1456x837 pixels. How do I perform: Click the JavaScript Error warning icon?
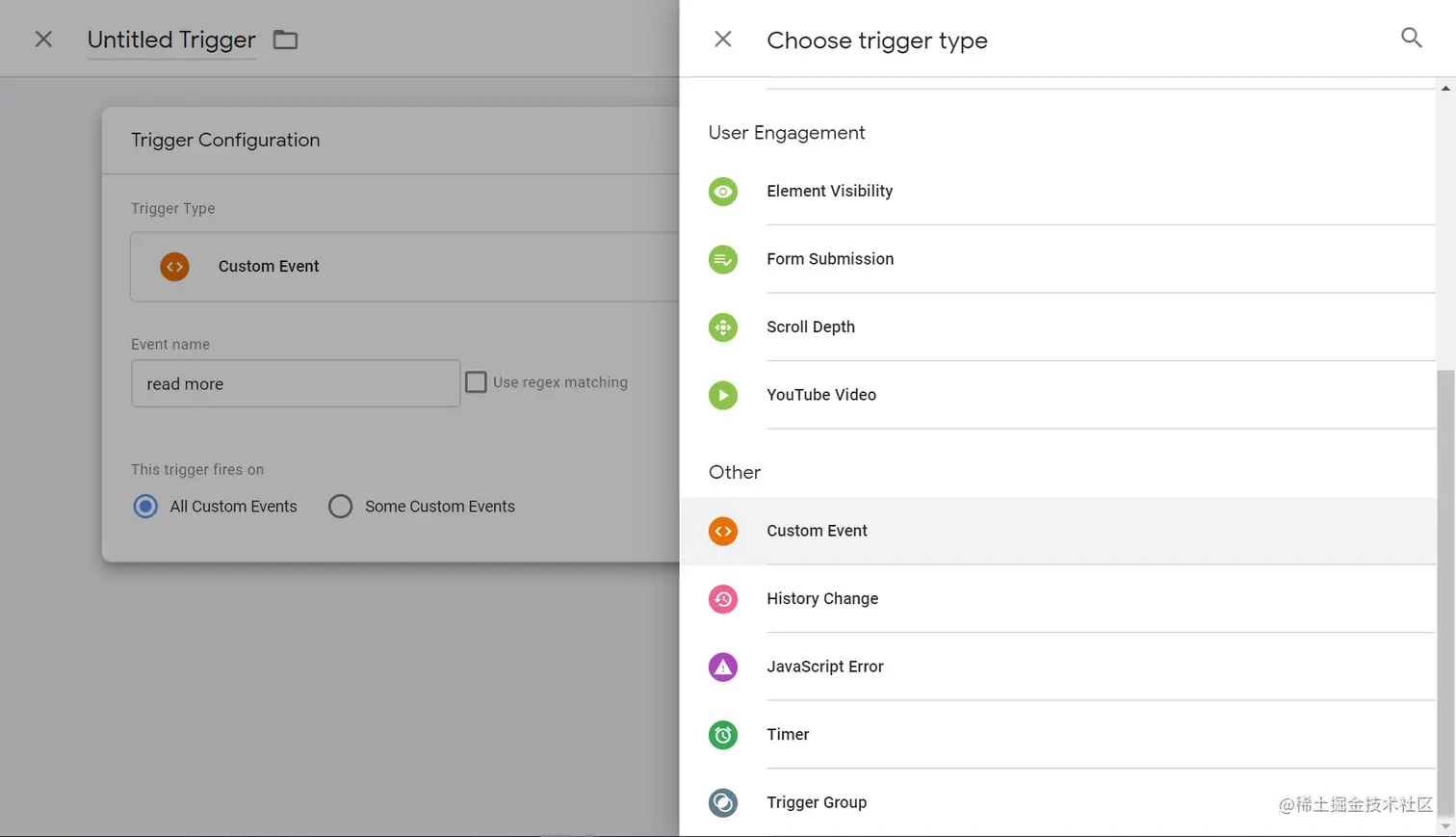[x=723, y=667]
